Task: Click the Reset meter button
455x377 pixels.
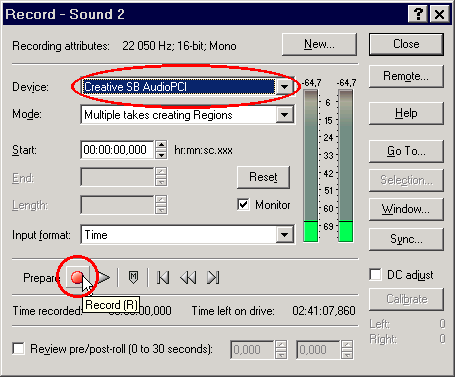Action: [x=263, y=177]
